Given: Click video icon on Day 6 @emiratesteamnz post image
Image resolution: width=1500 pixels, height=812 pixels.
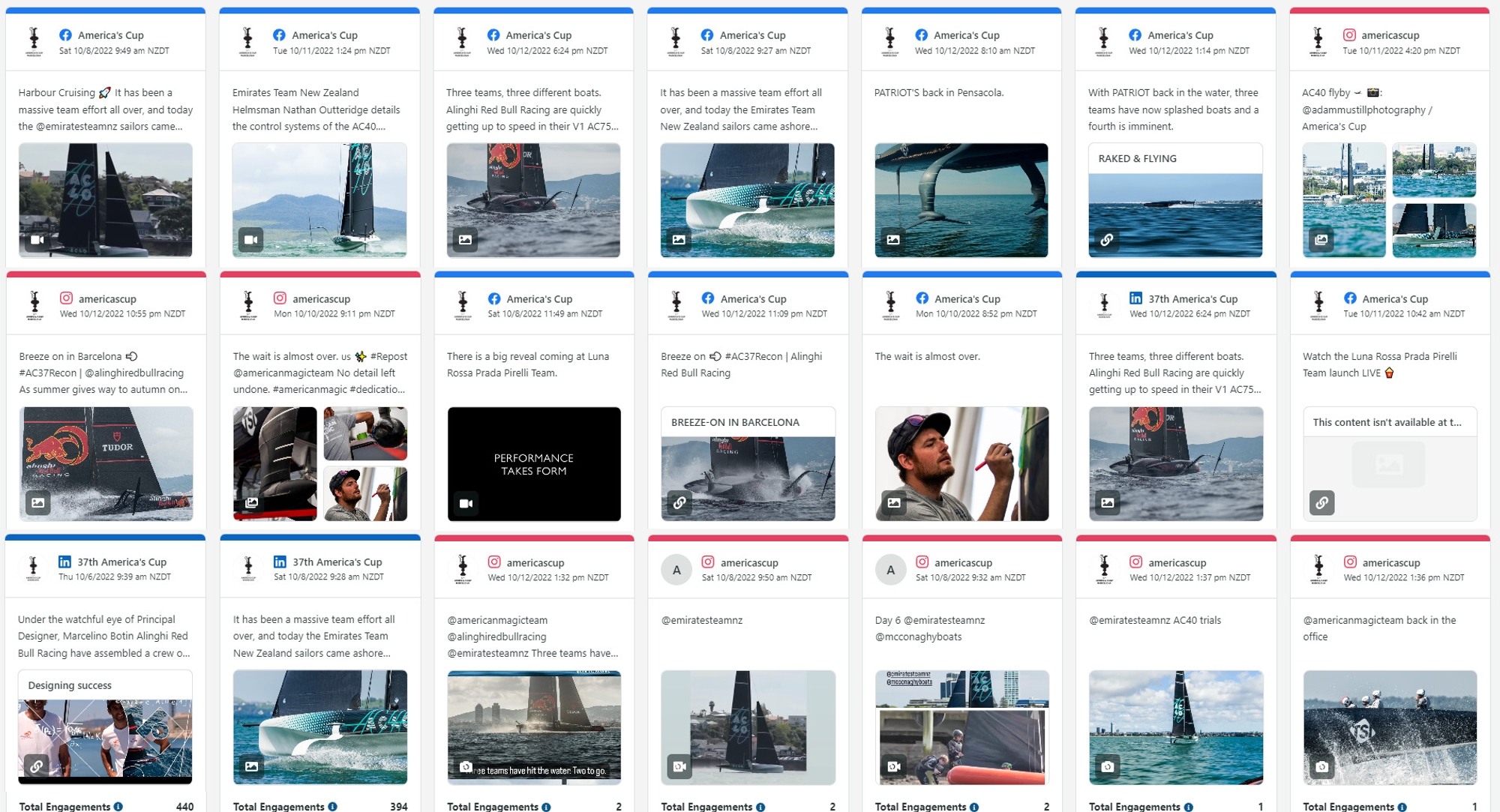Looking at the screenshot, I should coord(893,766).
